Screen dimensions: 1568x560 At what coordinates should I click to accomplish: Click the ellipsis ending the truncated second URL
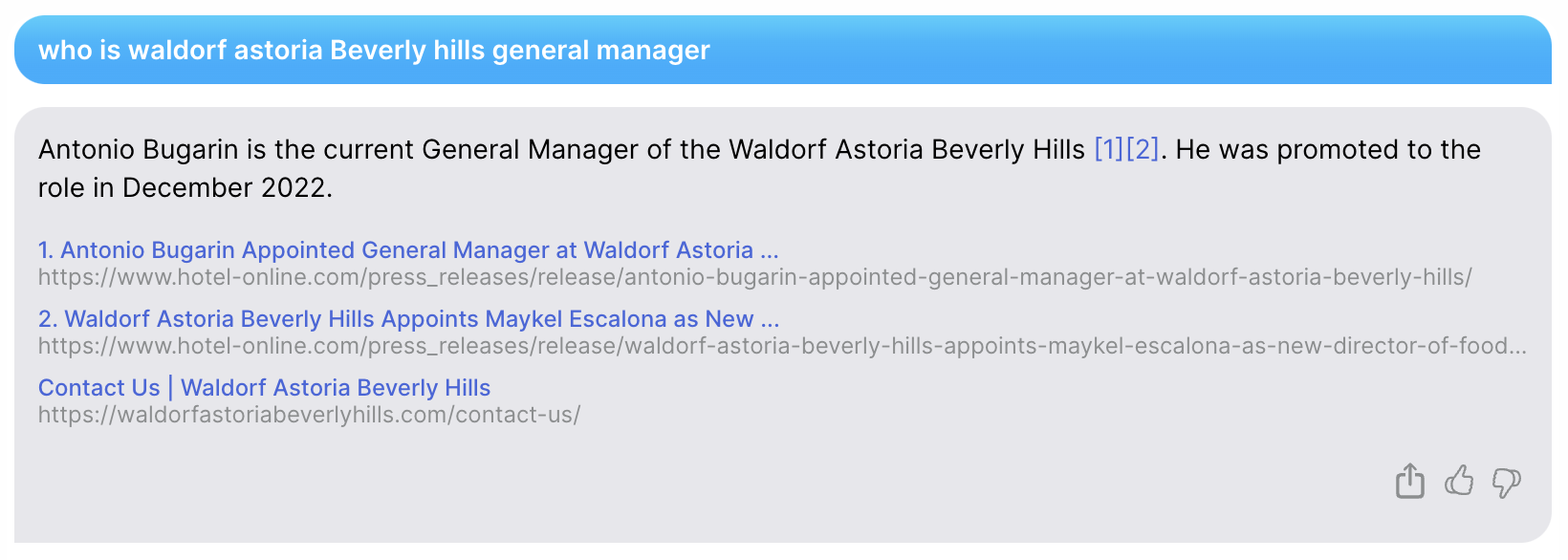tap(1516, 348)
